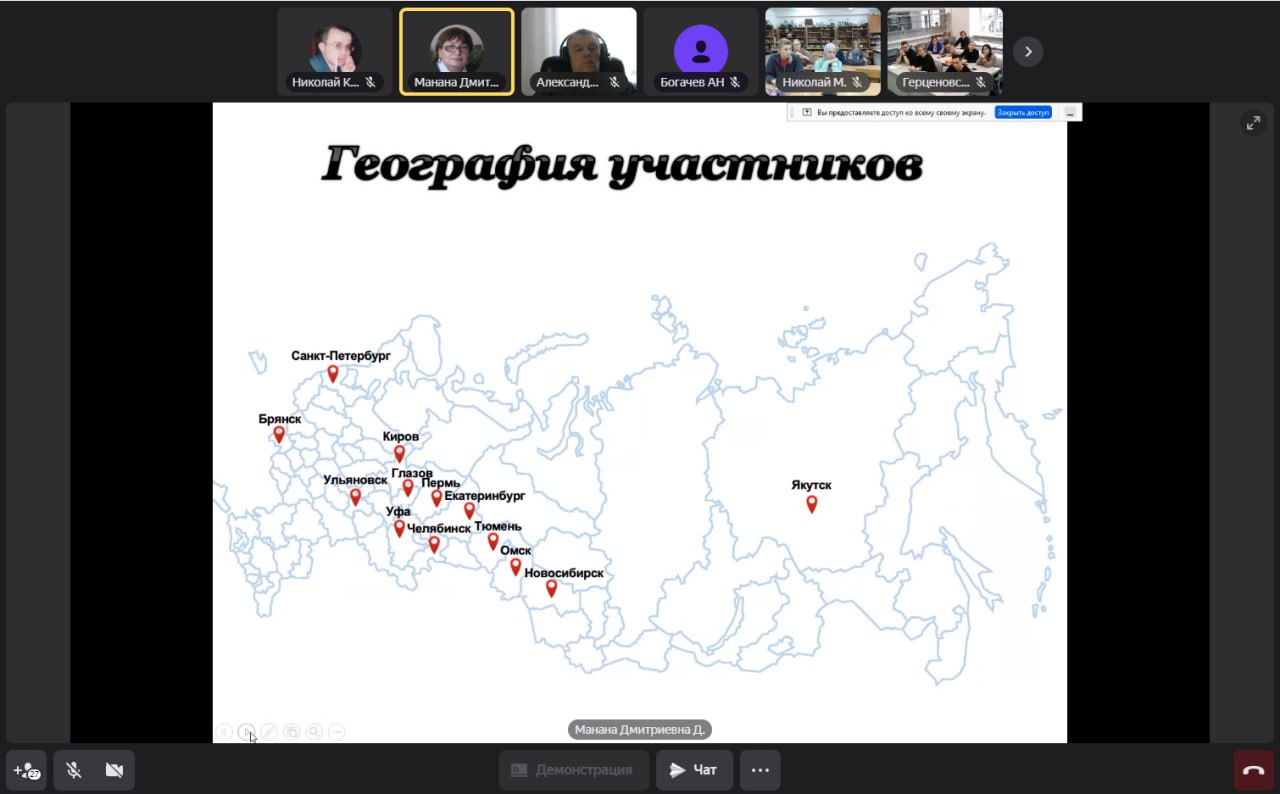Show next participants with the right arrow

tap(1028, 51)
